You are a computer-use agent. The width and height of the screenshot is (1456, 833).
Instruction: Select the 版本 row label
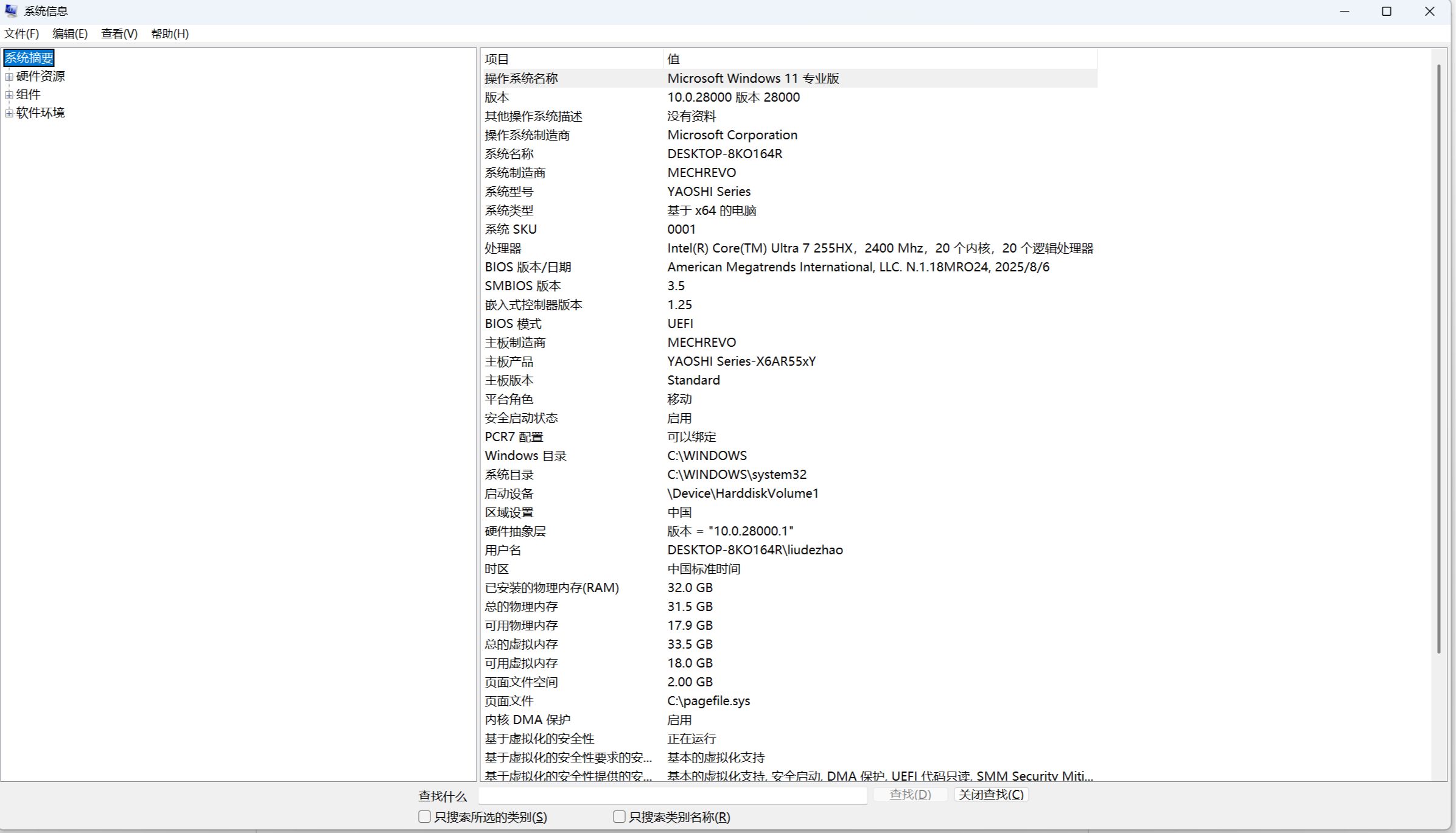pyautogui.click(x=497, y=97)
